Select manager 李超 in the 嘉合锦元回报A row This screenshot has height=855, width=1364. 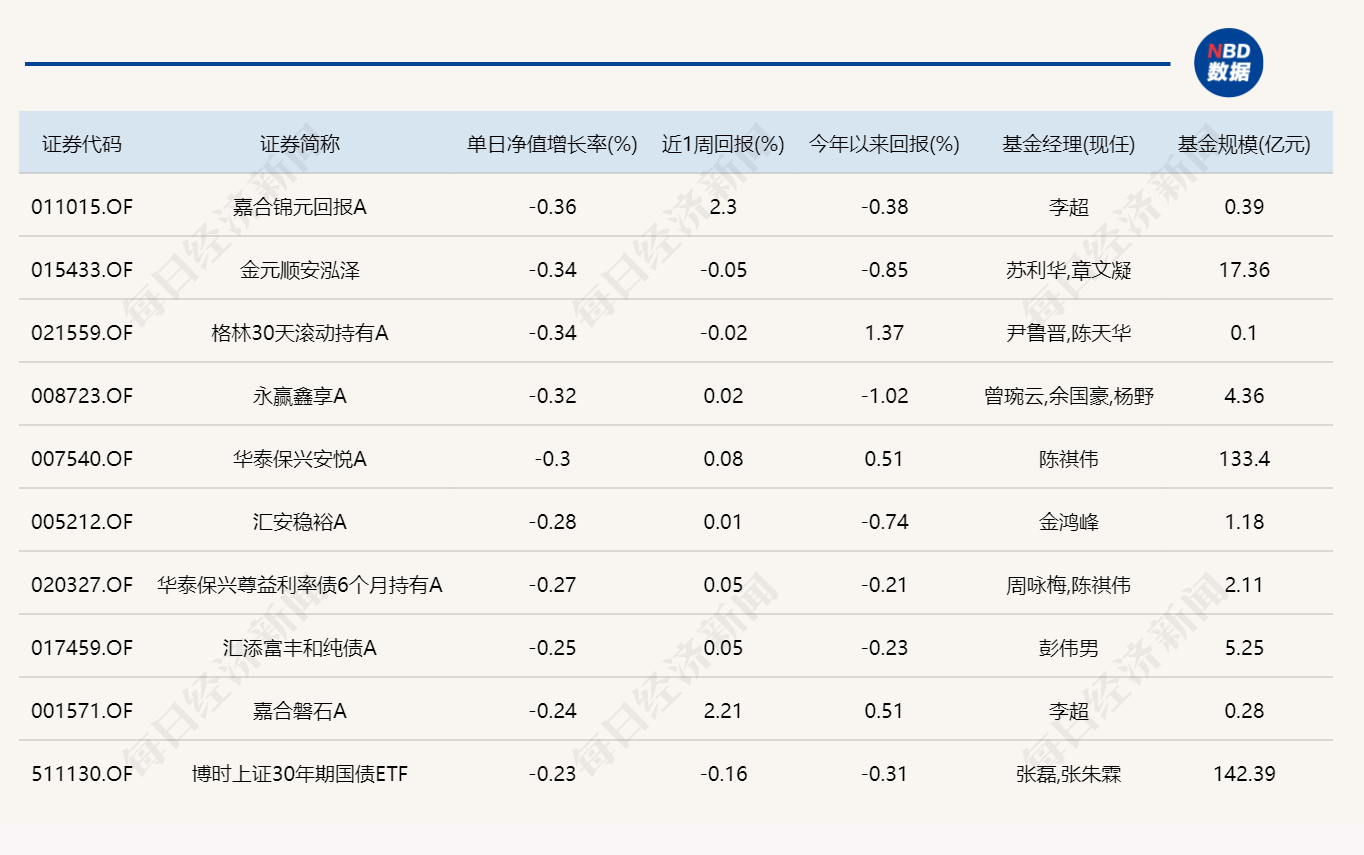point(1068,207)
